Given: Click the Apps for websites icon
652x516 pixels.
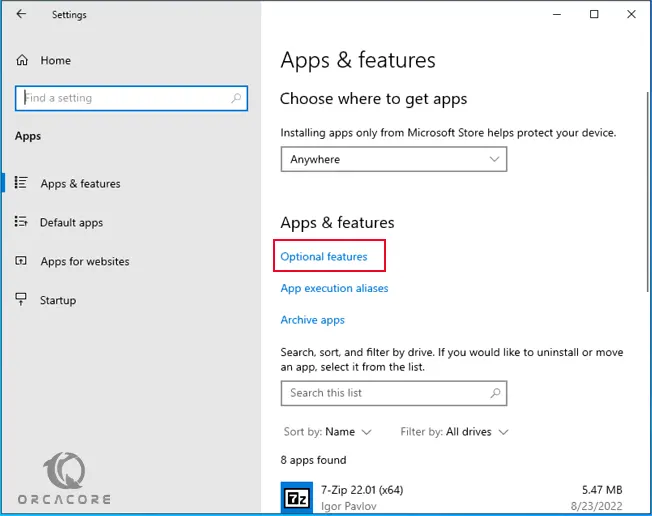Looking at the screenshot, I should [21, 261].
